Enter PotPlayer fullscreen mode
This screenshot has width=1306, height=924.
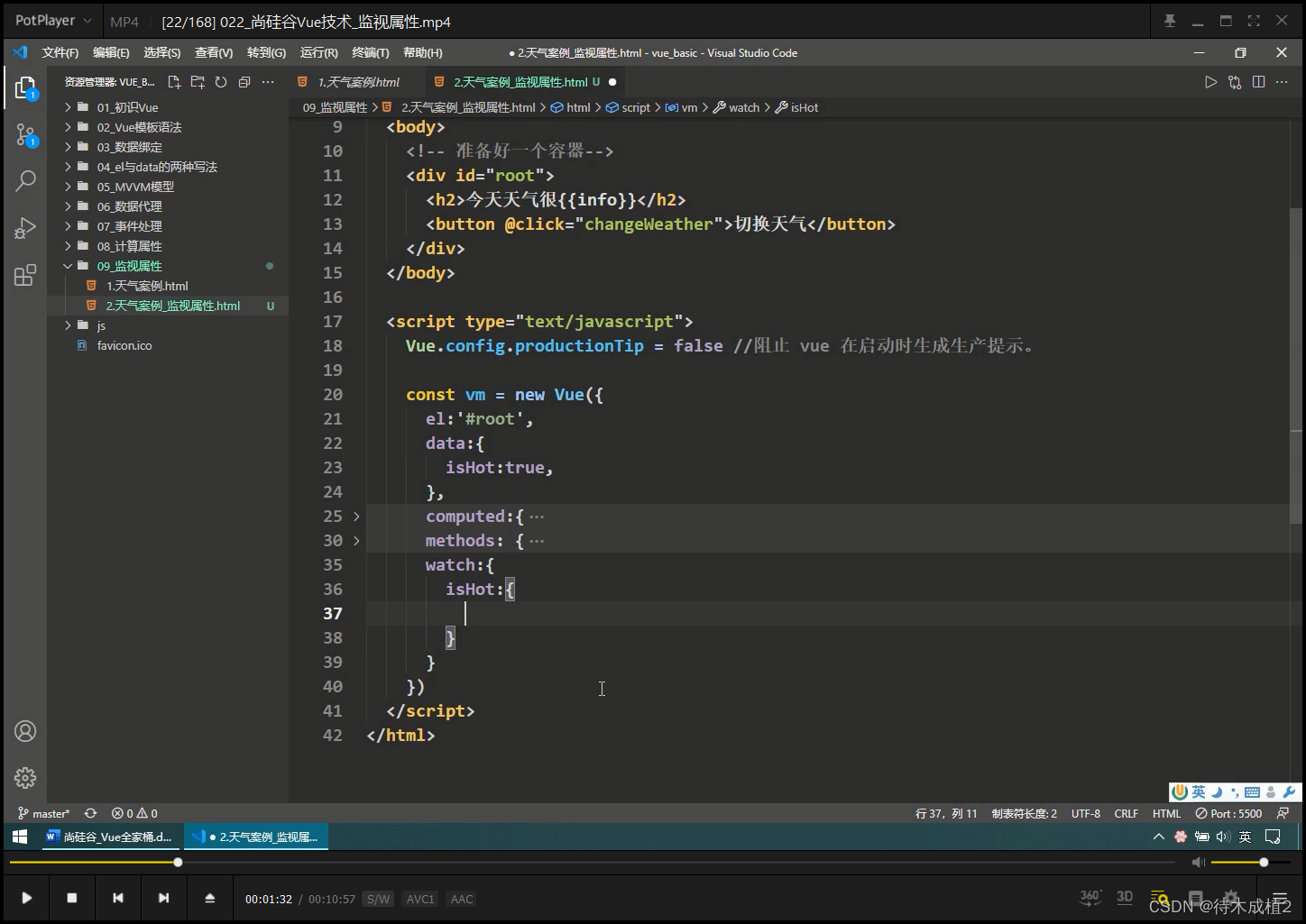(x=1254, y=21)
